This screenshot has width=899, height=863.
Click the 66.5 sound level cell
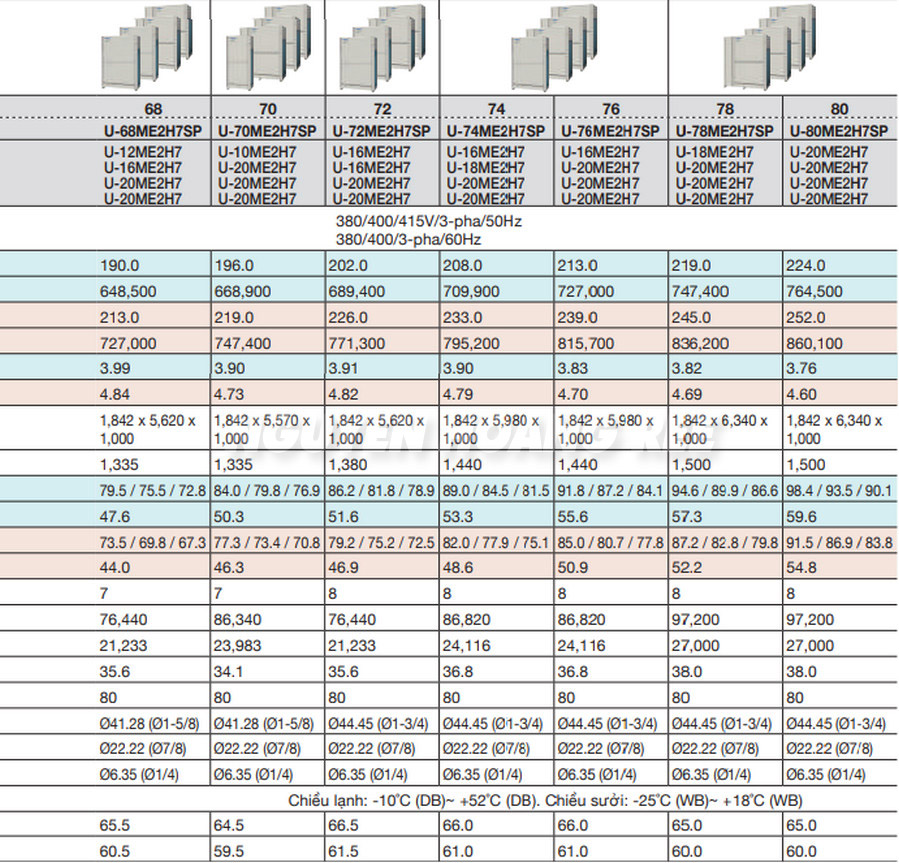point(382,825)
